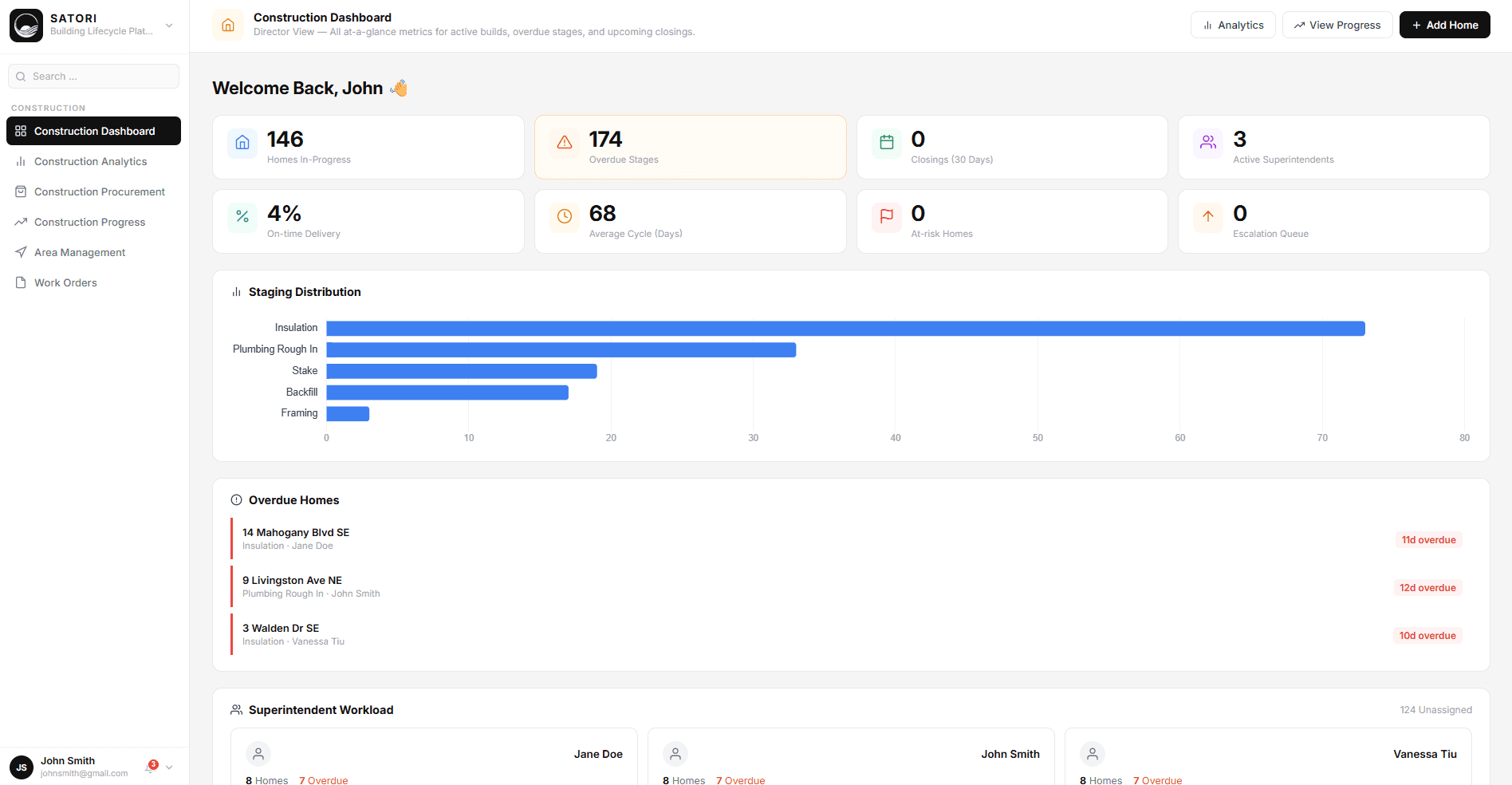Click the 10d overdue badge

pos(1427,636)
